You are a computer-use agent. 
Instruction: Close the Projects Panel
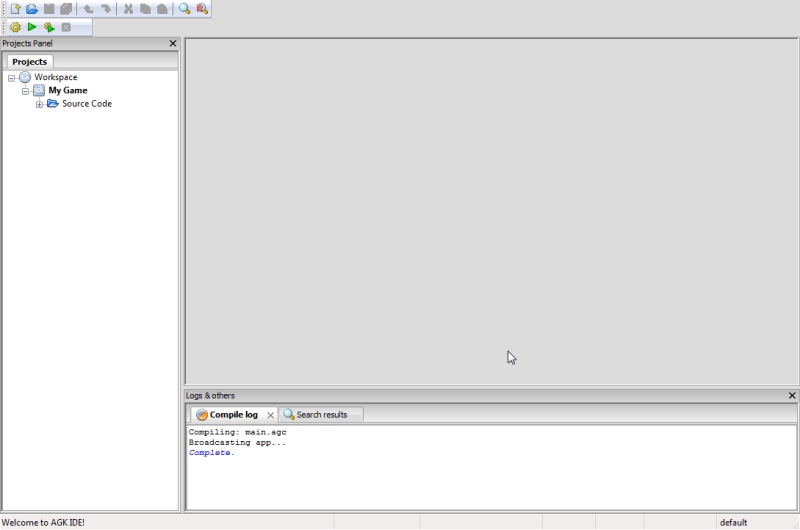click(x=173, y=43)
